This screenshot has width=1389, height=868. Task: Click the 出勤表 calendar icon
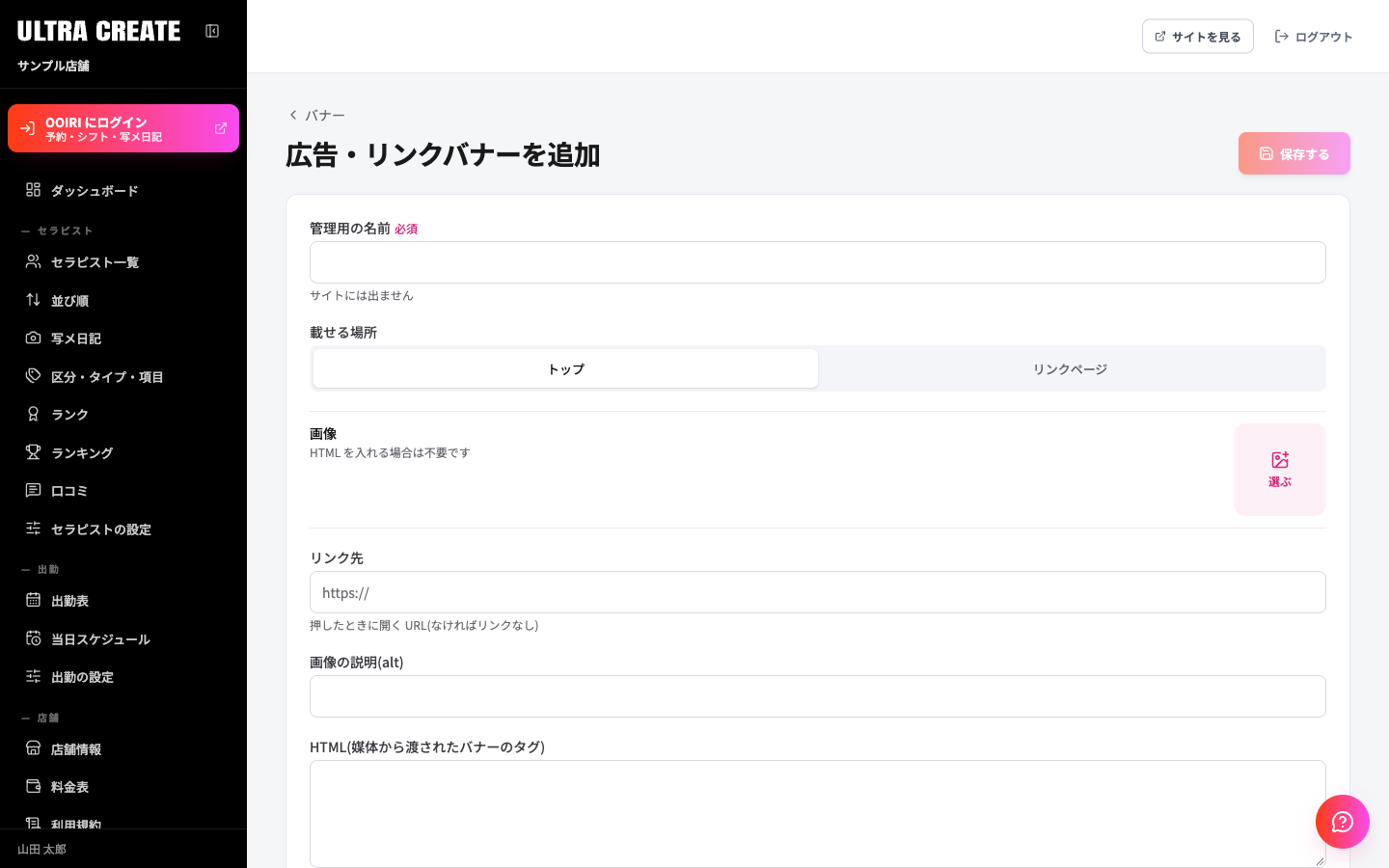point(33,600)
